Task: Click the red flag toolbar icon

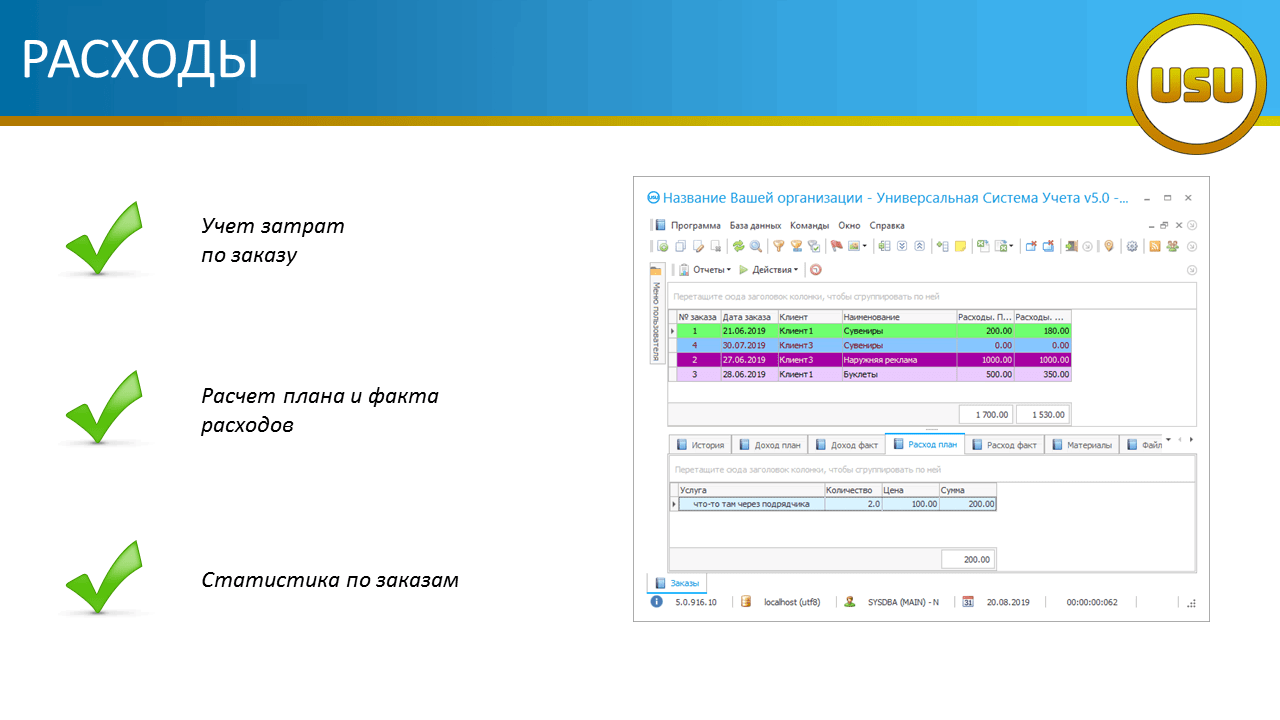Action: coord(836,247)
